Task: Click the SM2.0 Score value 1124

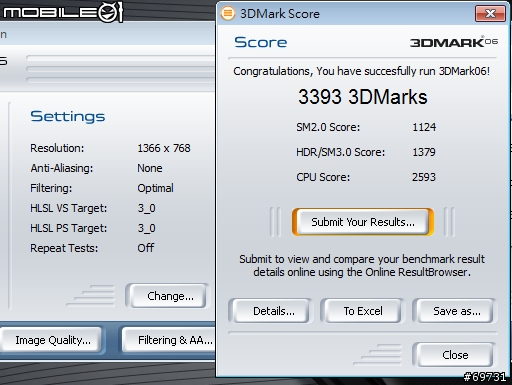Action: click(424, 127)
